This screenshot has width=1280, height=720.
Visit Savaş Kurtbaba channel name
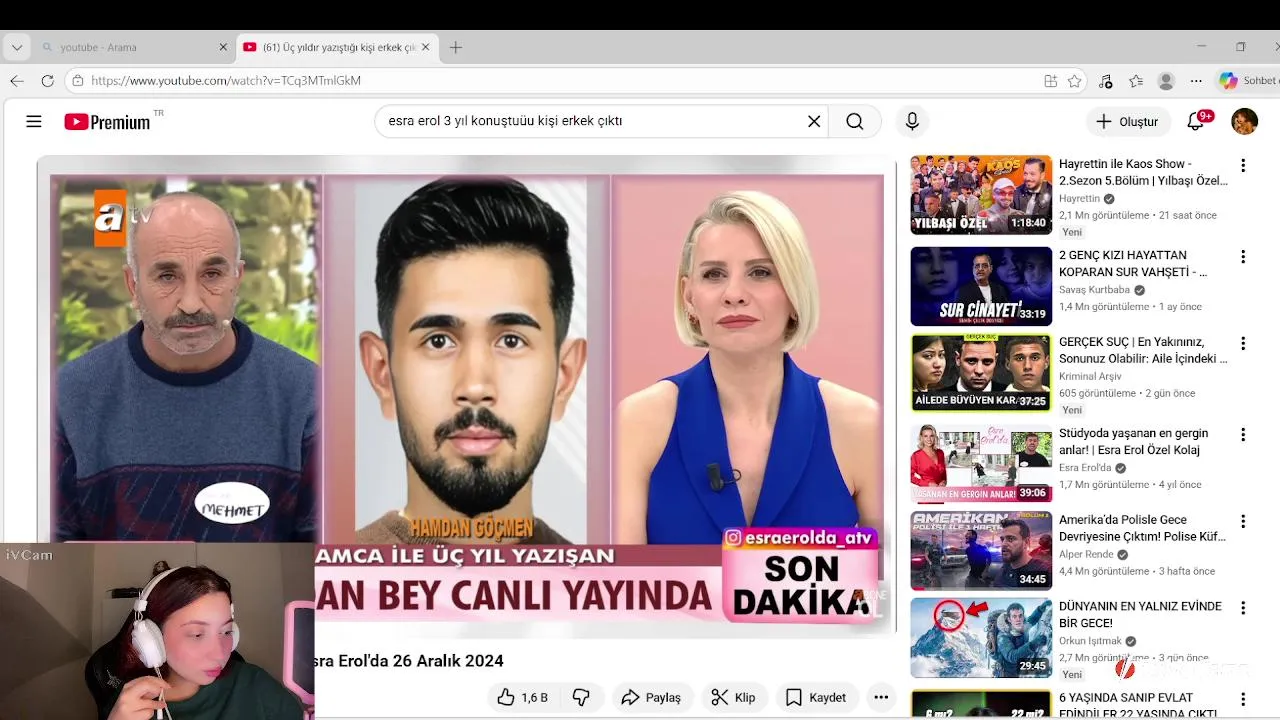1094,290
